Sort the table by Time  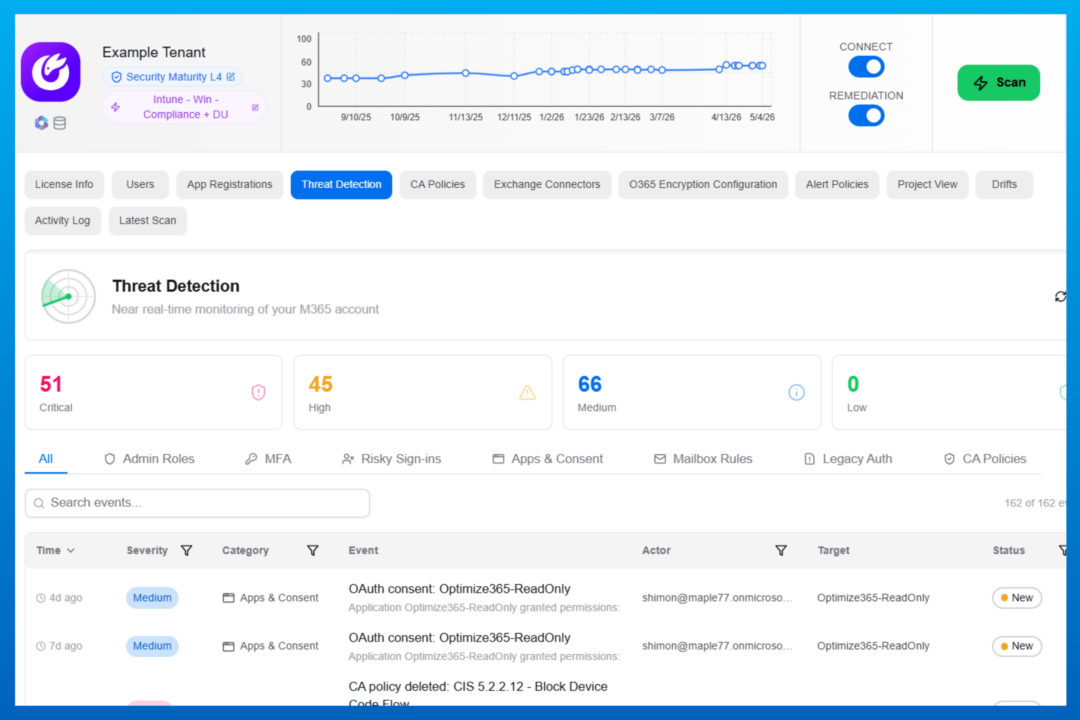click(55, 551)
